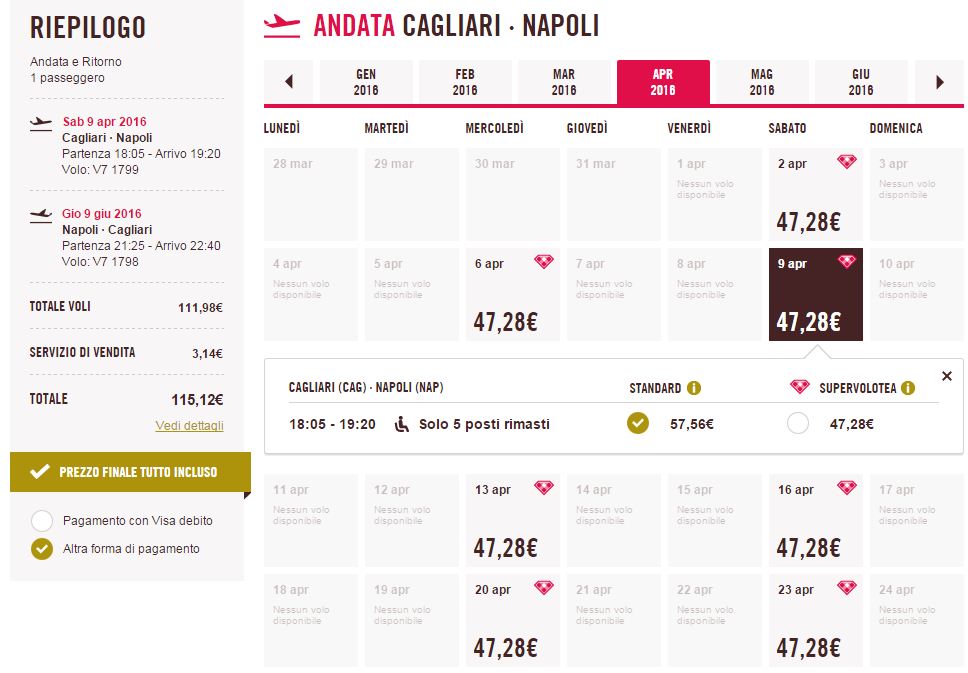Pick the 20 apr date cell
Image resolution: width=968 pixels, height=673 pixels.
[x=512, y=621]
